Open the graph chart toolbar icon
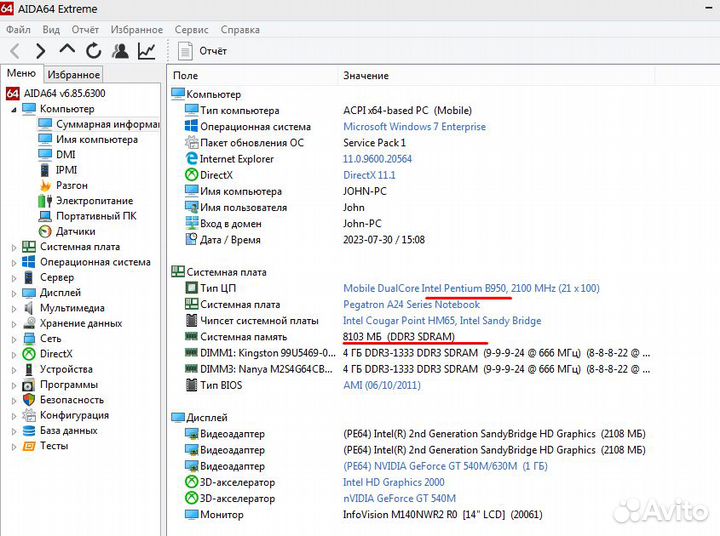The width and height of the screenshot is (720, 536). click(146, 51)
